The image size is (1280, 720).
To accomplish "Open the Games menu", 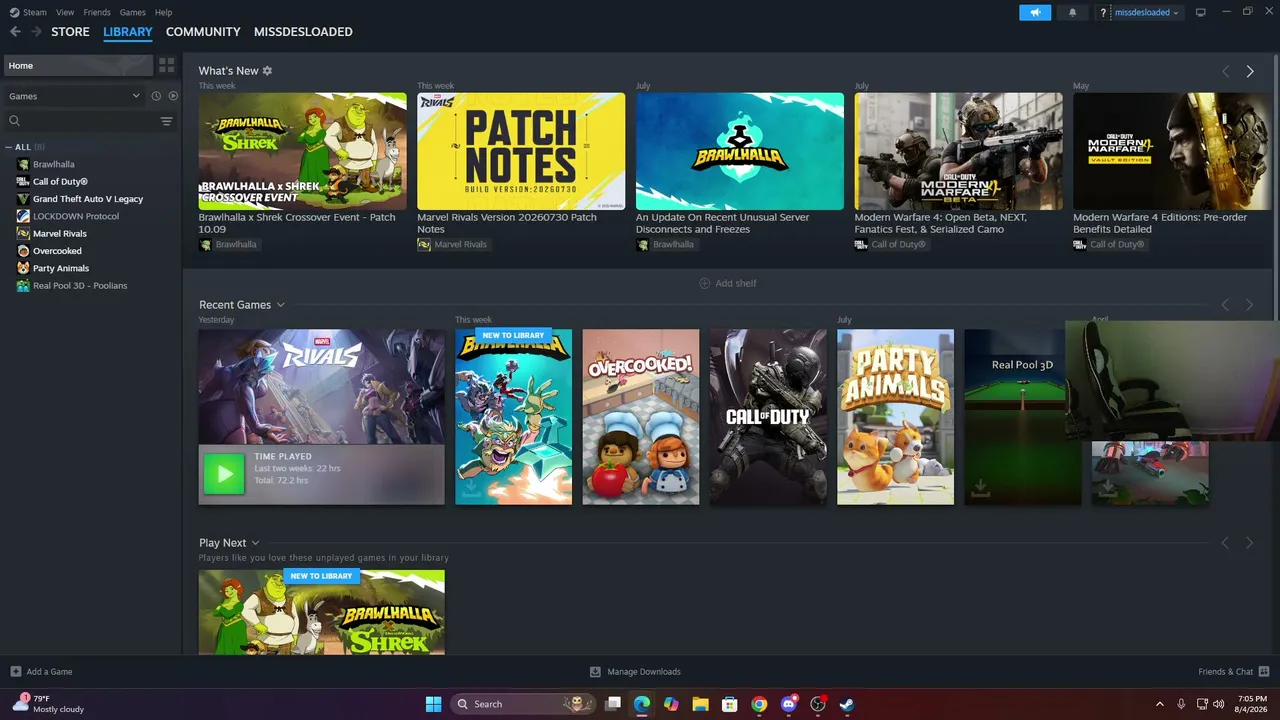I will (x=133, y=12).
